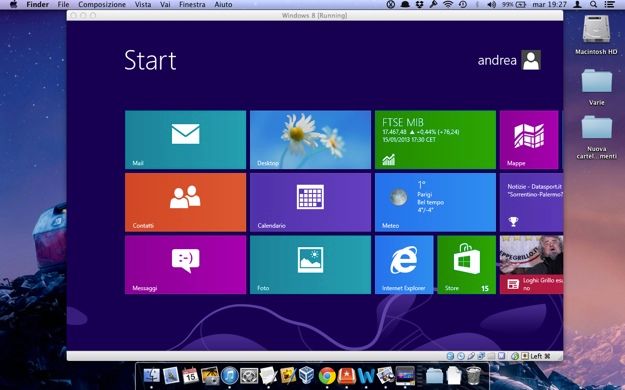The width and height of the screenshot is (625, 390).
Task: Click the key-shaped menu bar icon
Action: 434,4
